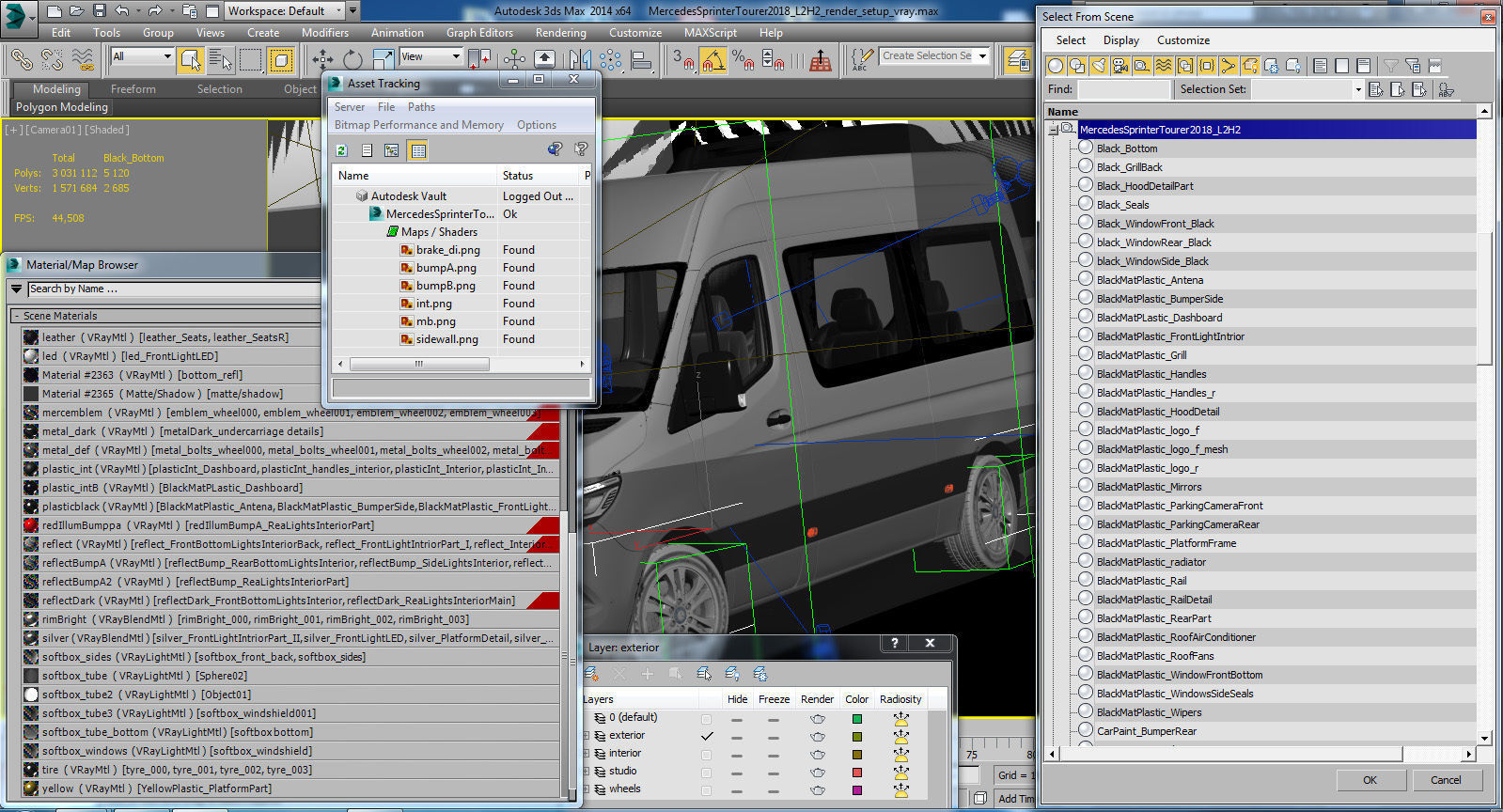Click Polygon Modeling ribbon button

[x=62, y=107]
